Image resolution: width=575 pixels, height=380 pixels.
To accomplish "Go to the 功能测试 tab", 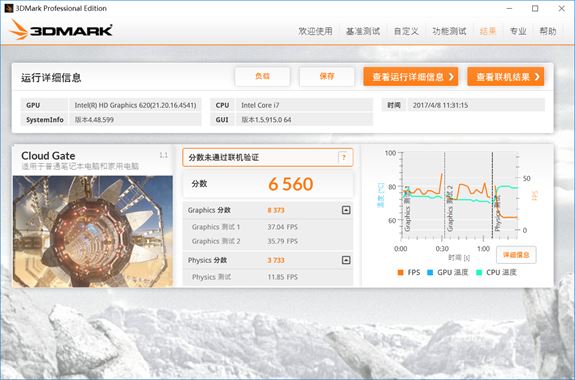I will pyautogui.click(x=449, y=31).
